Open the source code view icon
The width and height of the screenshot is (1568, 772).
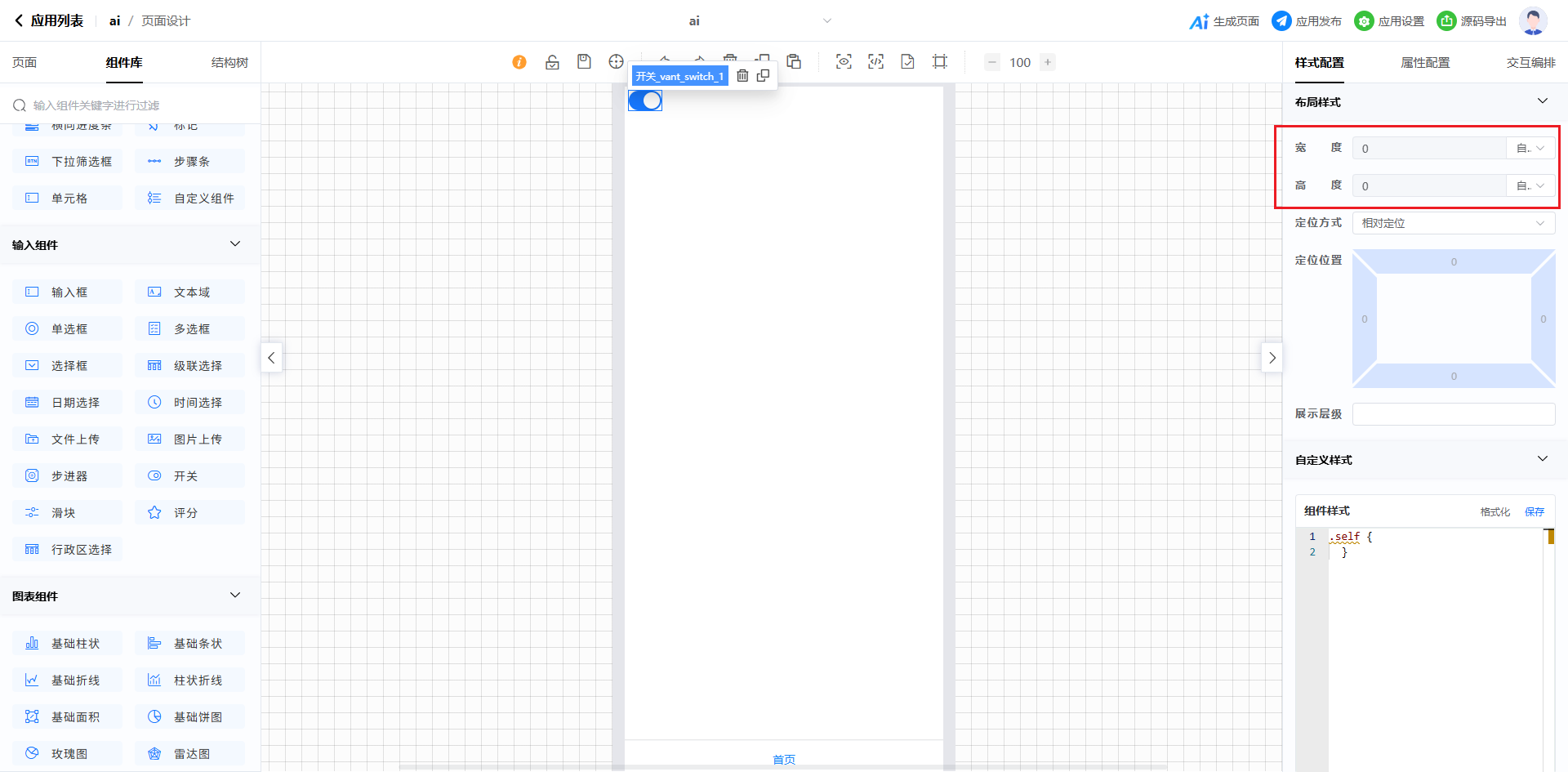(x=875, y=62)
